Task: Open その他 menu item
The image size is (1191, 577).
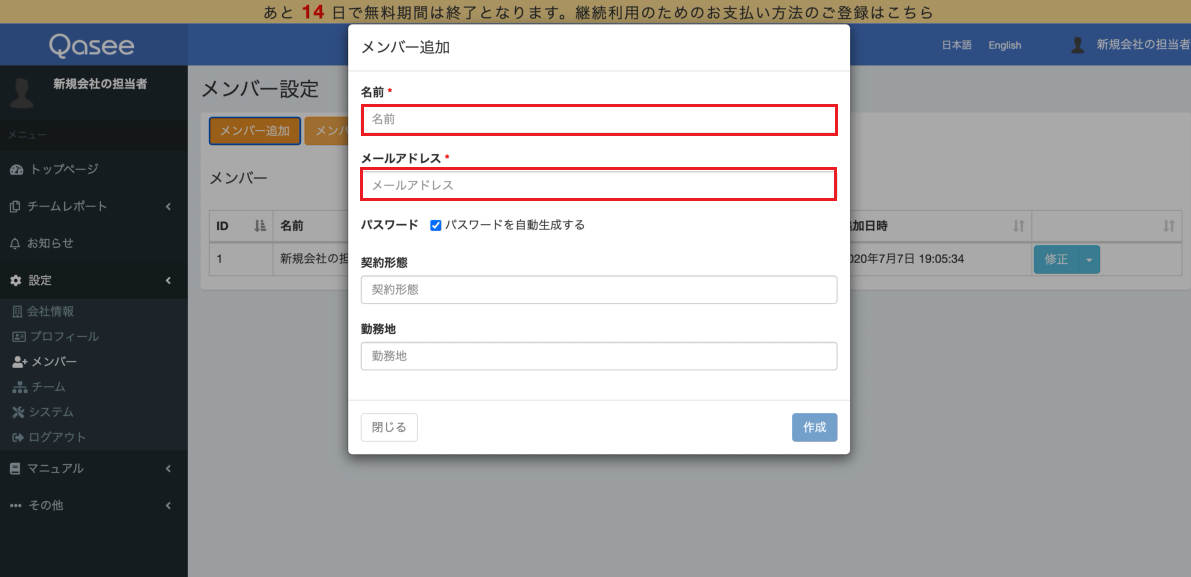Action: coord(46,506)
